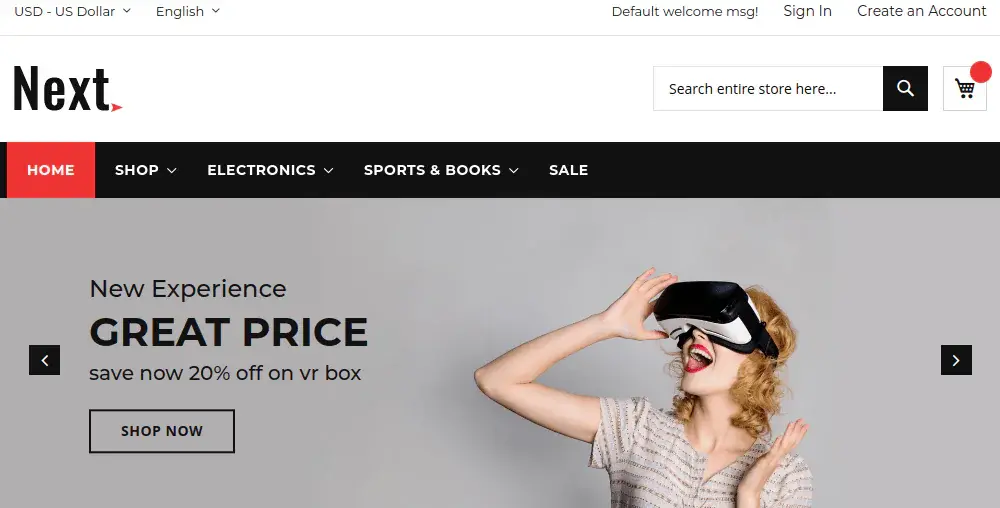This screenshot has width=1000, height=508.
Task: Open the English language dropdown
Action: [x=188, y=12]
